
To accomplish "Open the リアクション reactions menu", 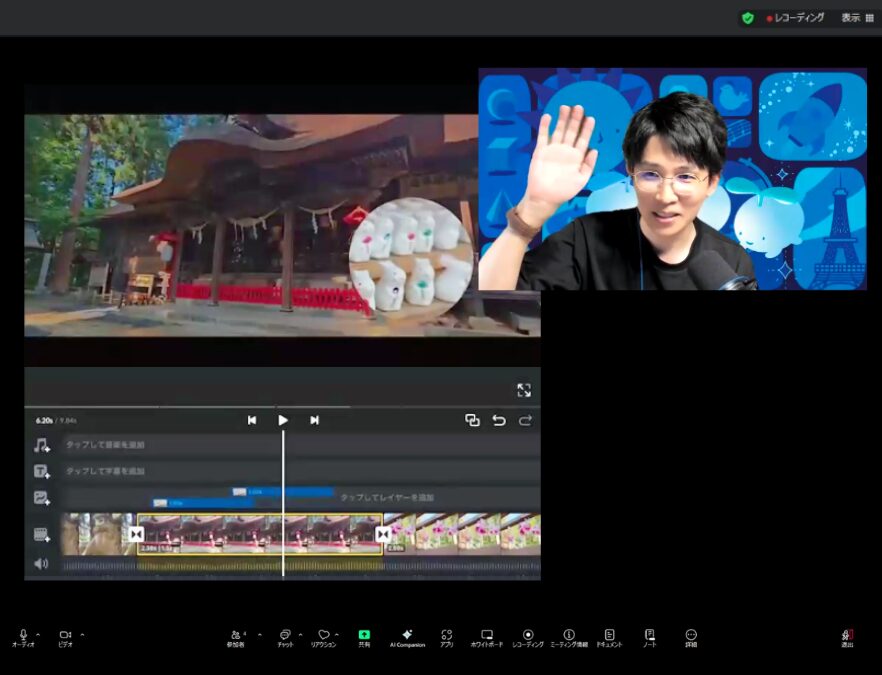I will pyautogui.click(x=323, y=637).
